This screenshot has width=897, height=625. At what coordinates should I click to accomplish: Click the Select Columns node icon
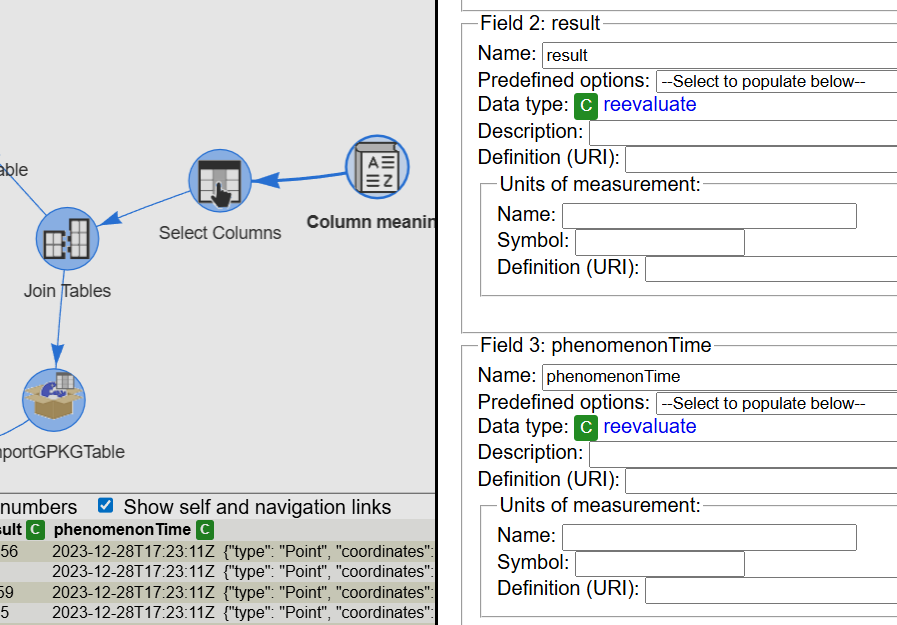[219, 181]
